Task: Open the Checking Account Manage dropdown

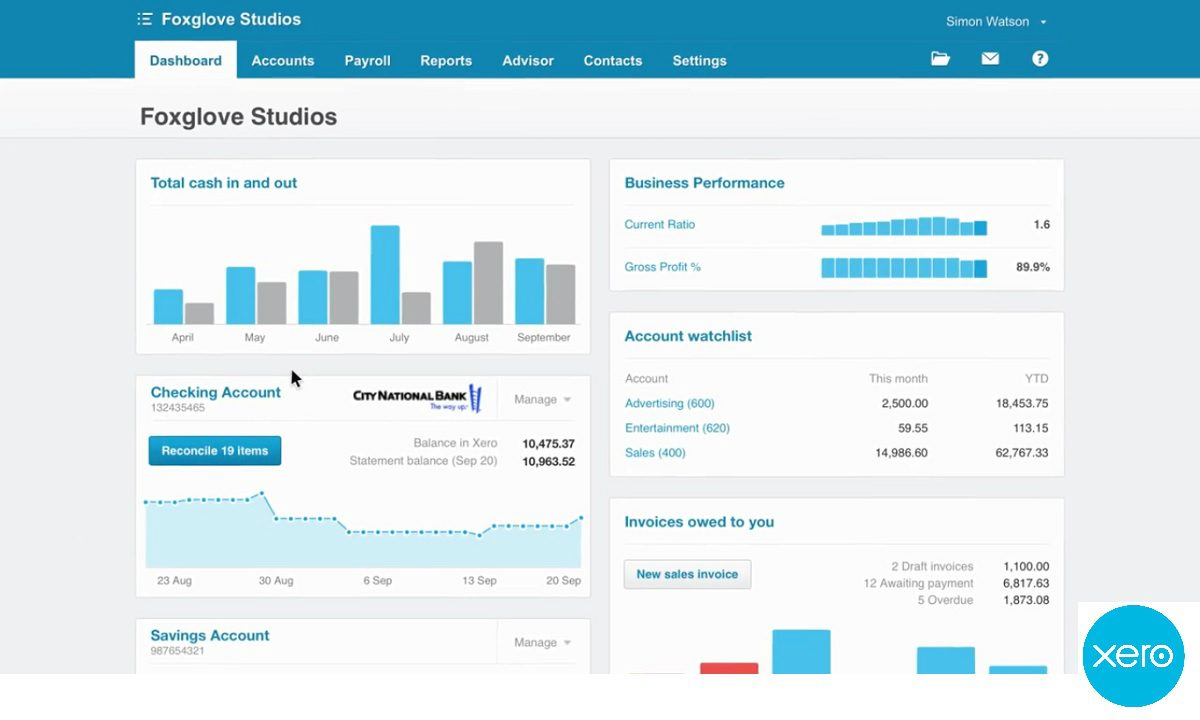Action: (540, 399)
